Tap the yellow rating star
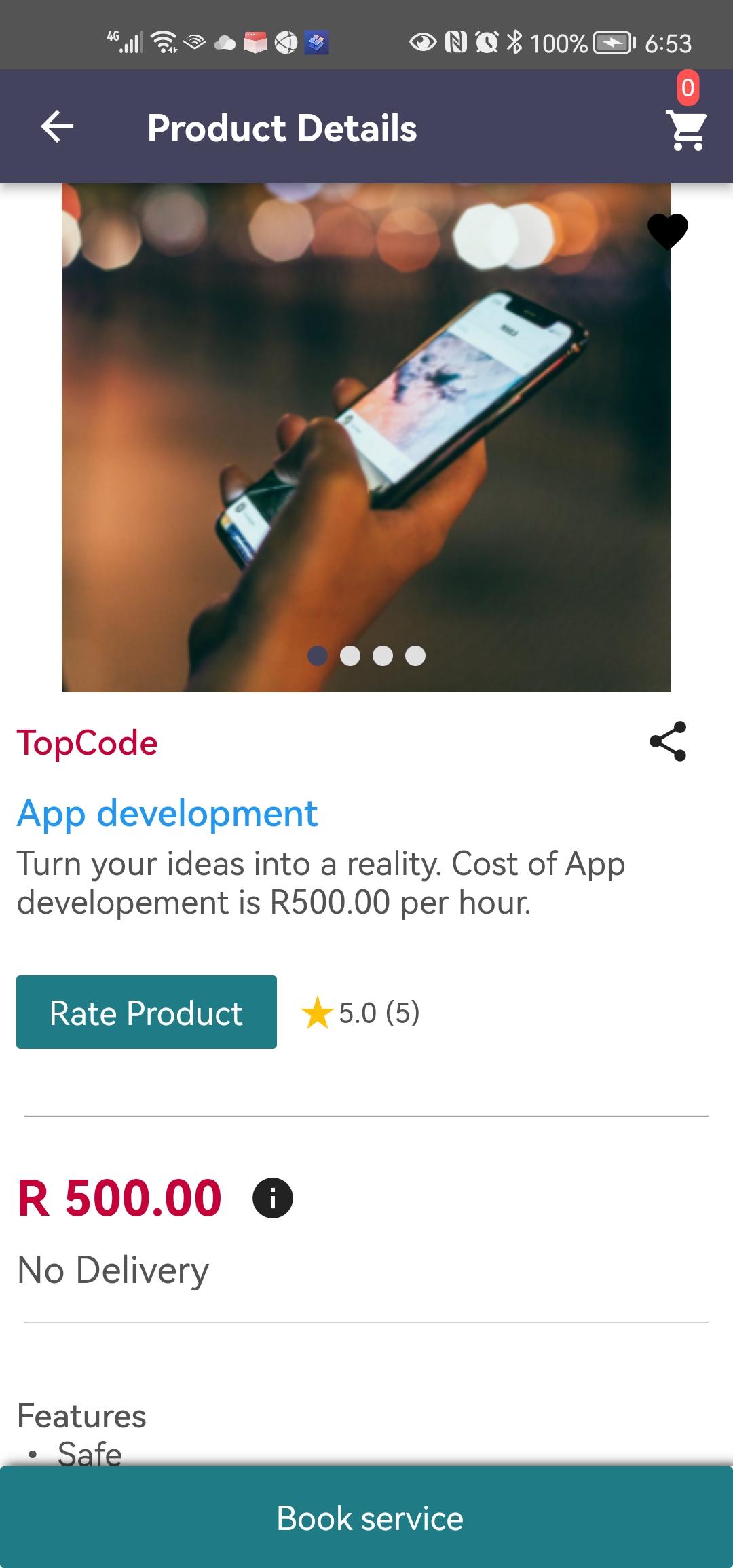Viewport: 733px width, 1568px height. (317, 1013)
